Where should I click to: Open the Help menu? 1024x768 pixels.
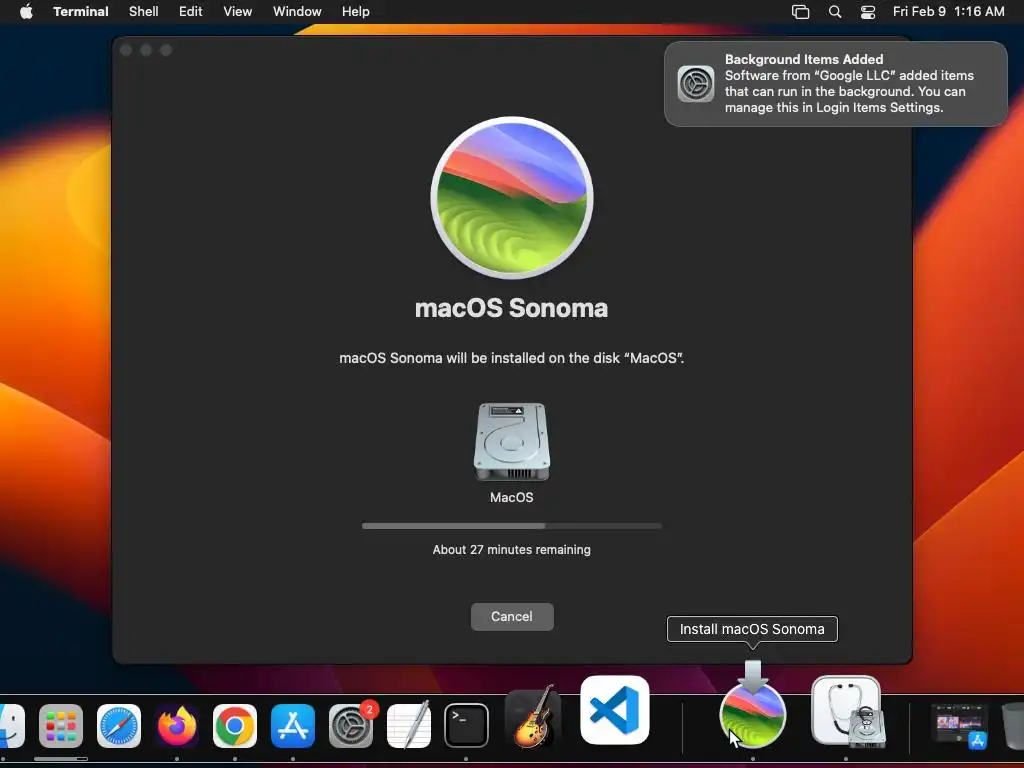coord(356,11)
